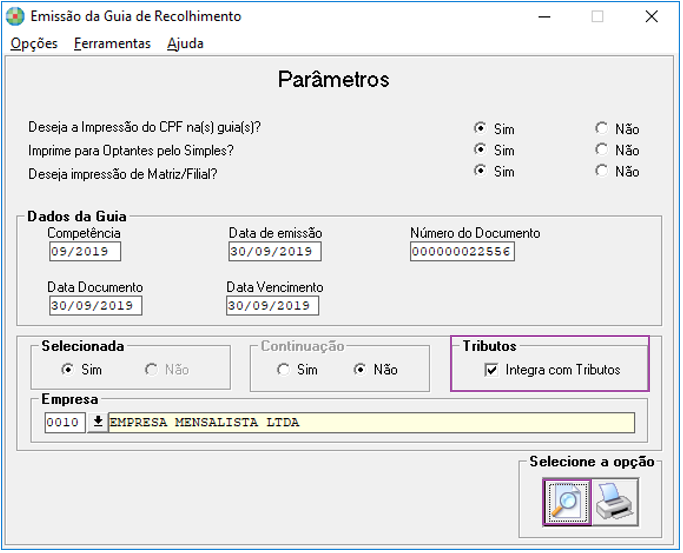Open the Empresa lookup arrow button
This screenshot has height=553, width=683.
click(98, 422)
